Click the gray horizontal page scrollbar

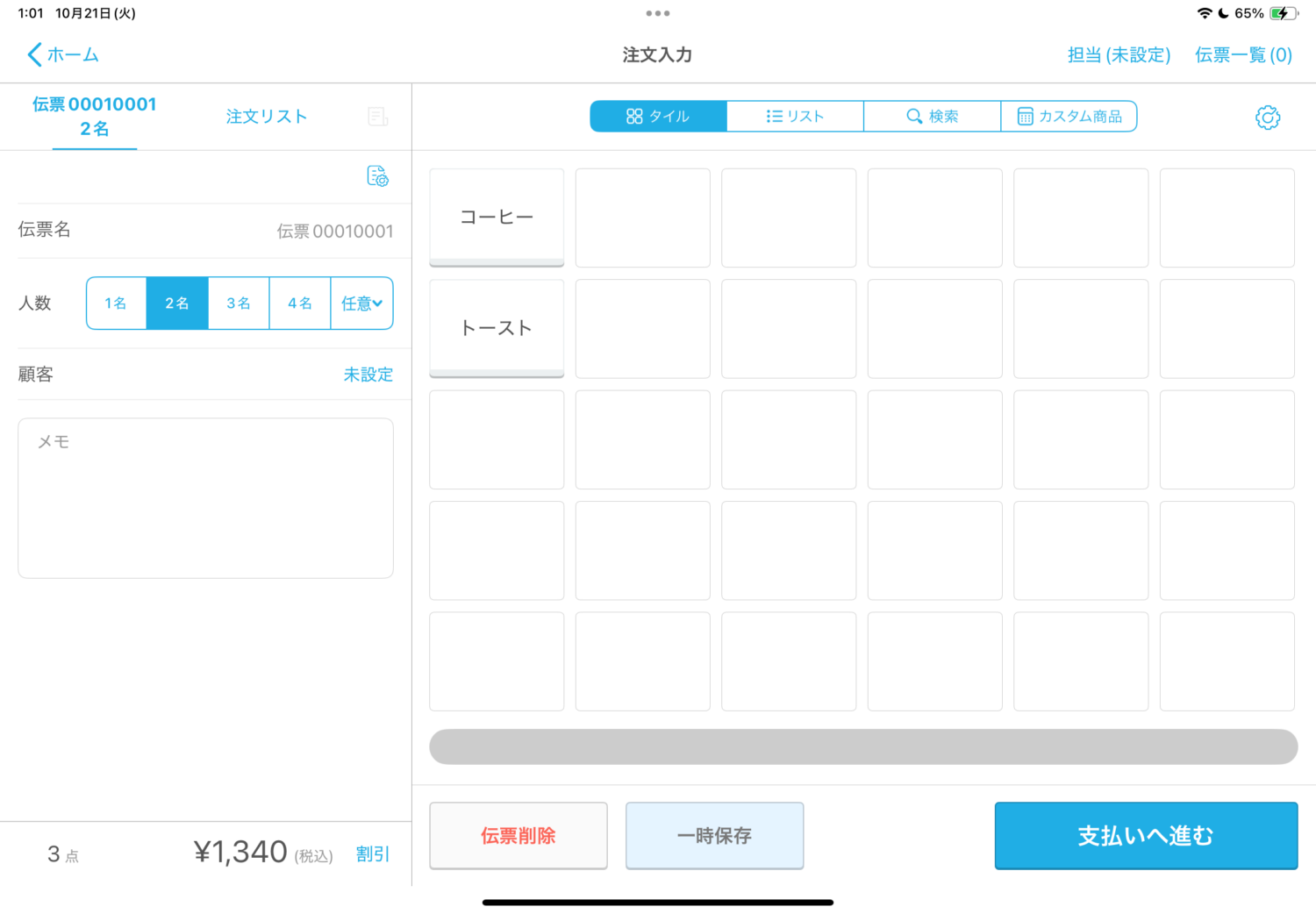coord(863,746)
